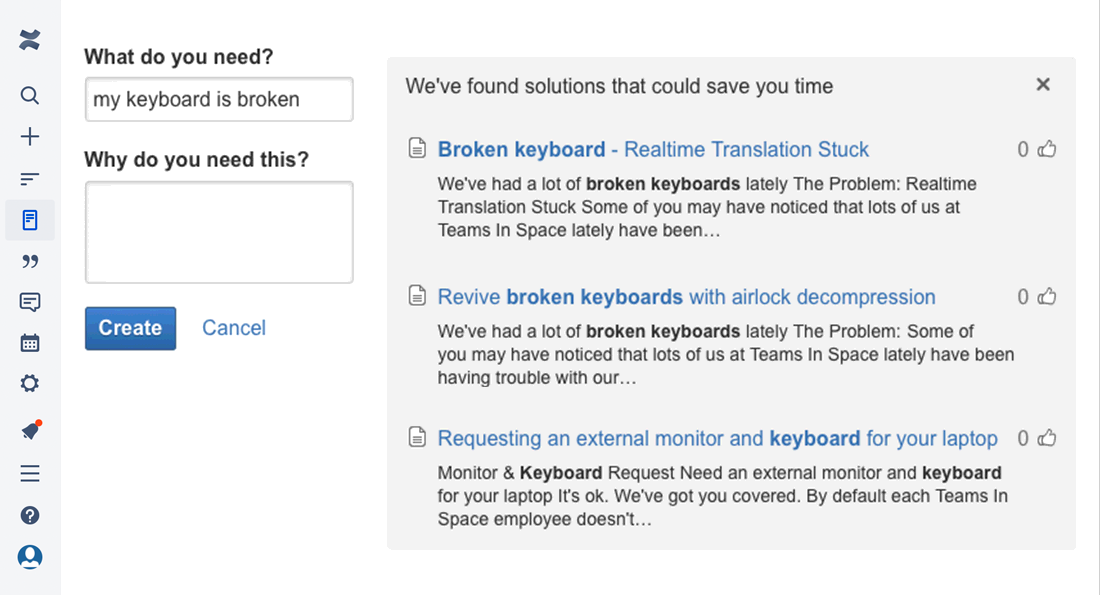Open the help question mark icon
The width and height of the screenshot is (1100, 595).
(30, 515)
